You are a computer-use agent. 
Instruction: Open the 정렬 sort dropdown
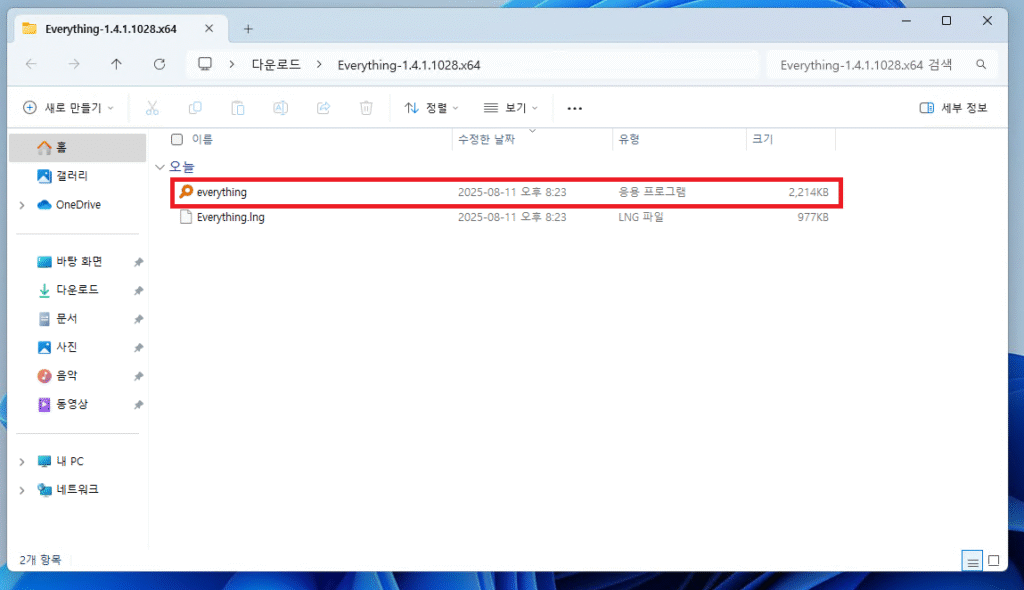coord(431,108)
